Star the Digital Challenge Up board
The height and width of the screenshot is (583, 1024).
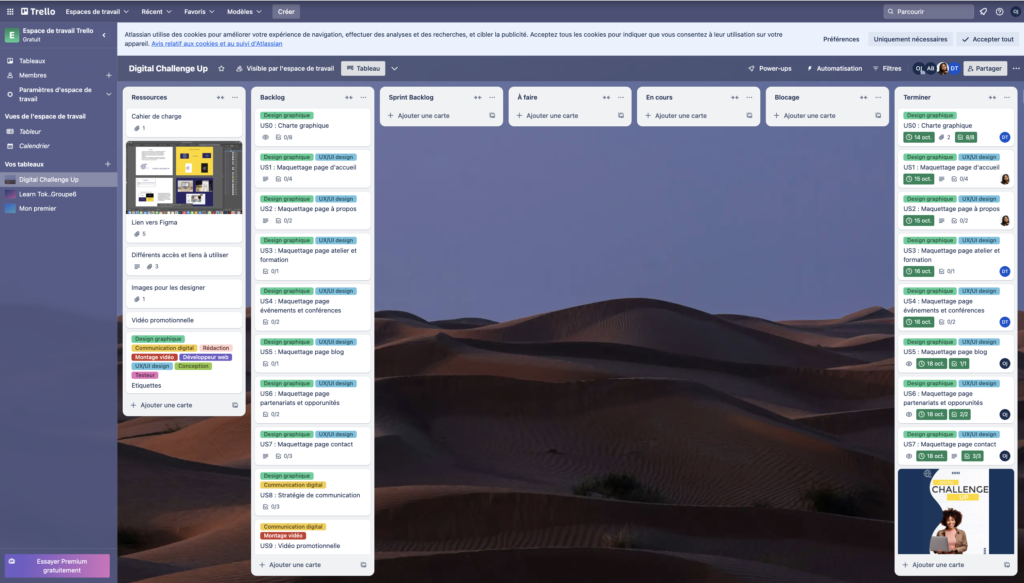(221, 69)
